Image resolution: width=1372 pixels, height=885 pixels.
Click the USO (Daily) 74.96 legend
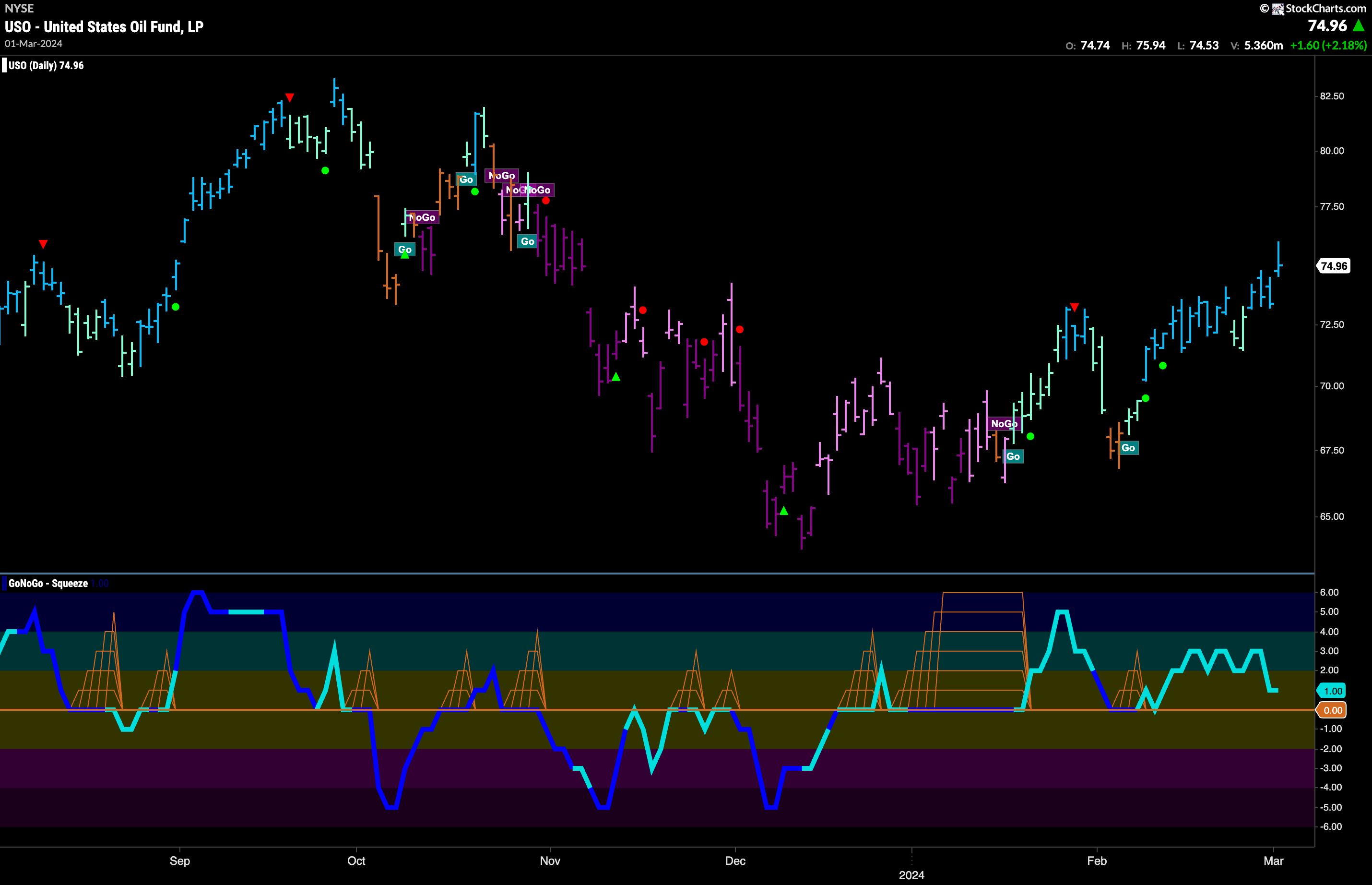(46, 66)
